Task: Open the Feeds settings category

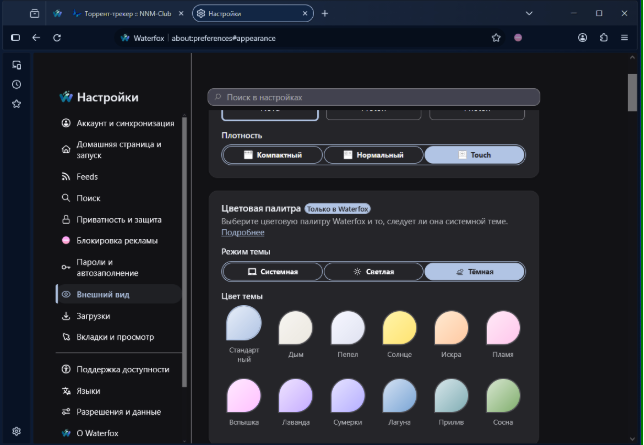Action: 118,177
